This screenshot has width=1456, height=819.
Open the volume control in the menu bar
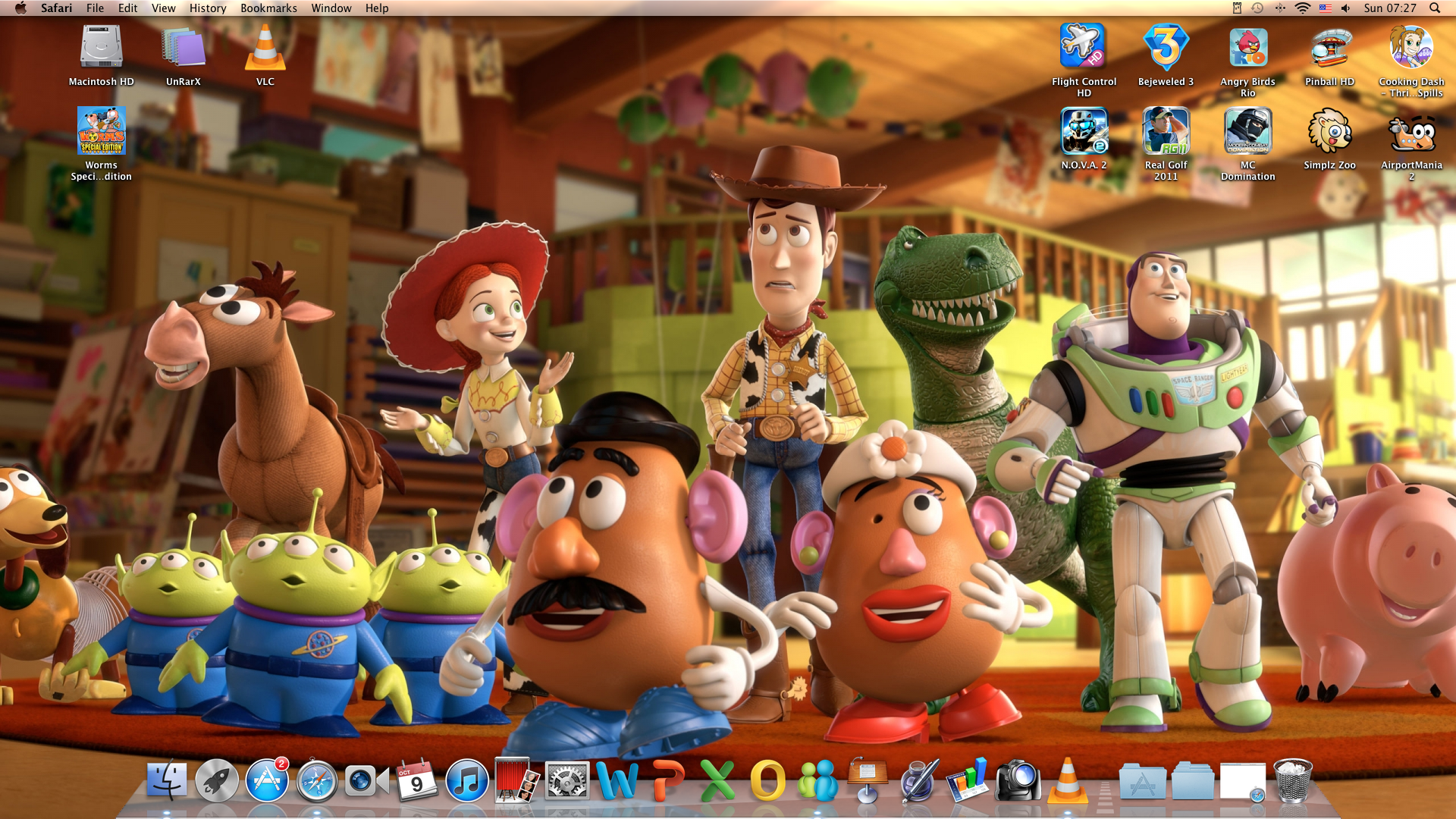tap(1345, 8)
